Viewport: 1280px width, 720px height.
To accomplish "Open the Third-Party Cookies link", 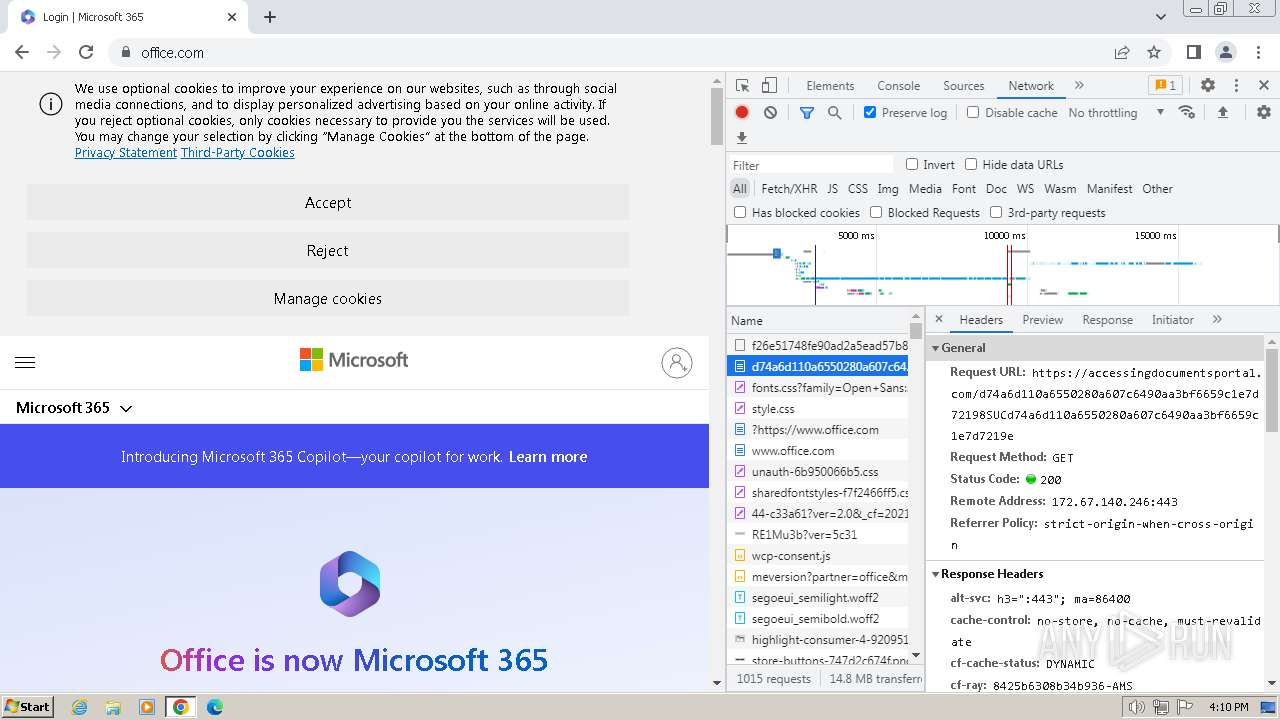I will click(x=238, y=153).
